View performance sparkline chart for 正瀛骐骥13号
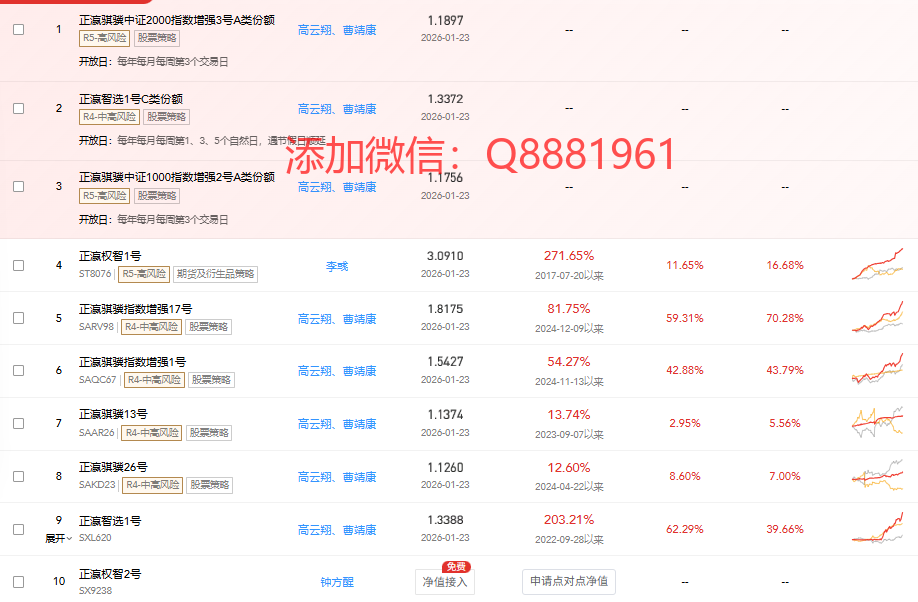Viewport: 918px width, 602px height. pos(877,423)
